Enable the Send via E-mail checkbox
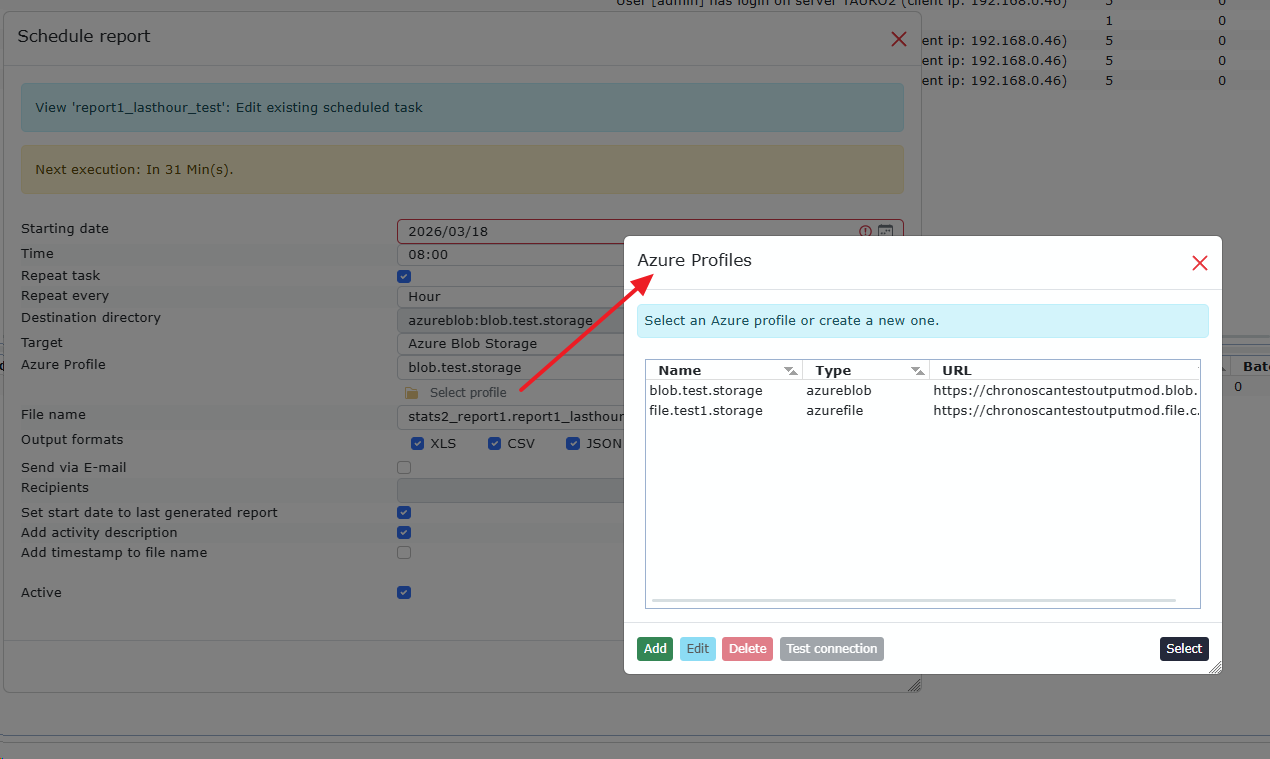1270x759 pixels. click(x=404, y=467)
